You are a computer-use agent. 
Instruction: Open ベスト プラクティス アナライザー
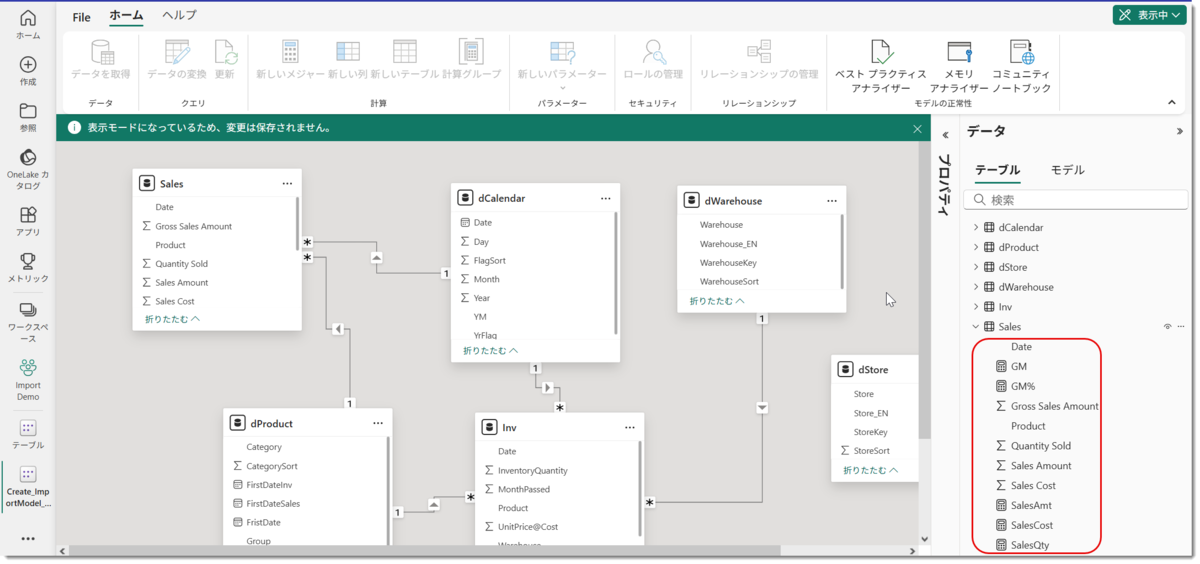point(880,66)
